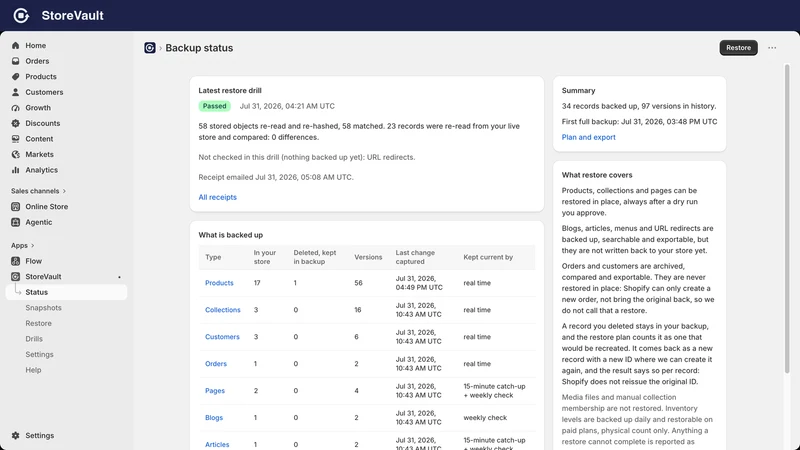Click the Backup status page title
The image size is (800, 450).
[199, 48]
